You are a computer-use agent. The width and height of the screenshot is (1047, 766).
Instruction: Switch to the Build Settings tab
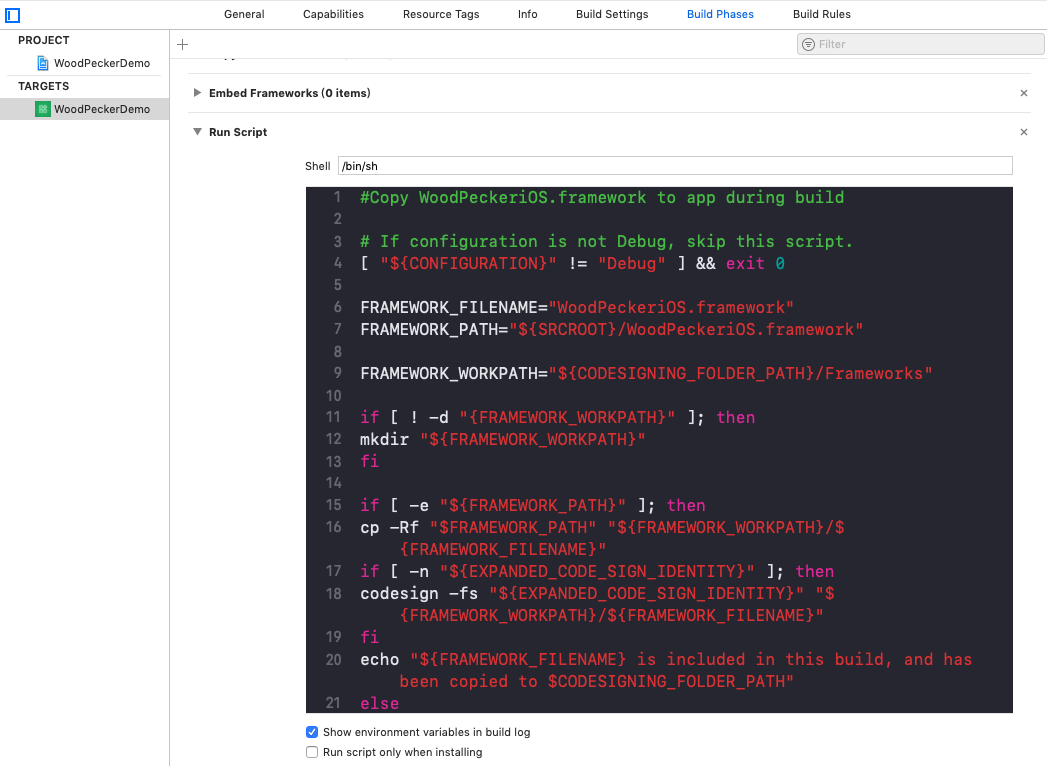612,14
